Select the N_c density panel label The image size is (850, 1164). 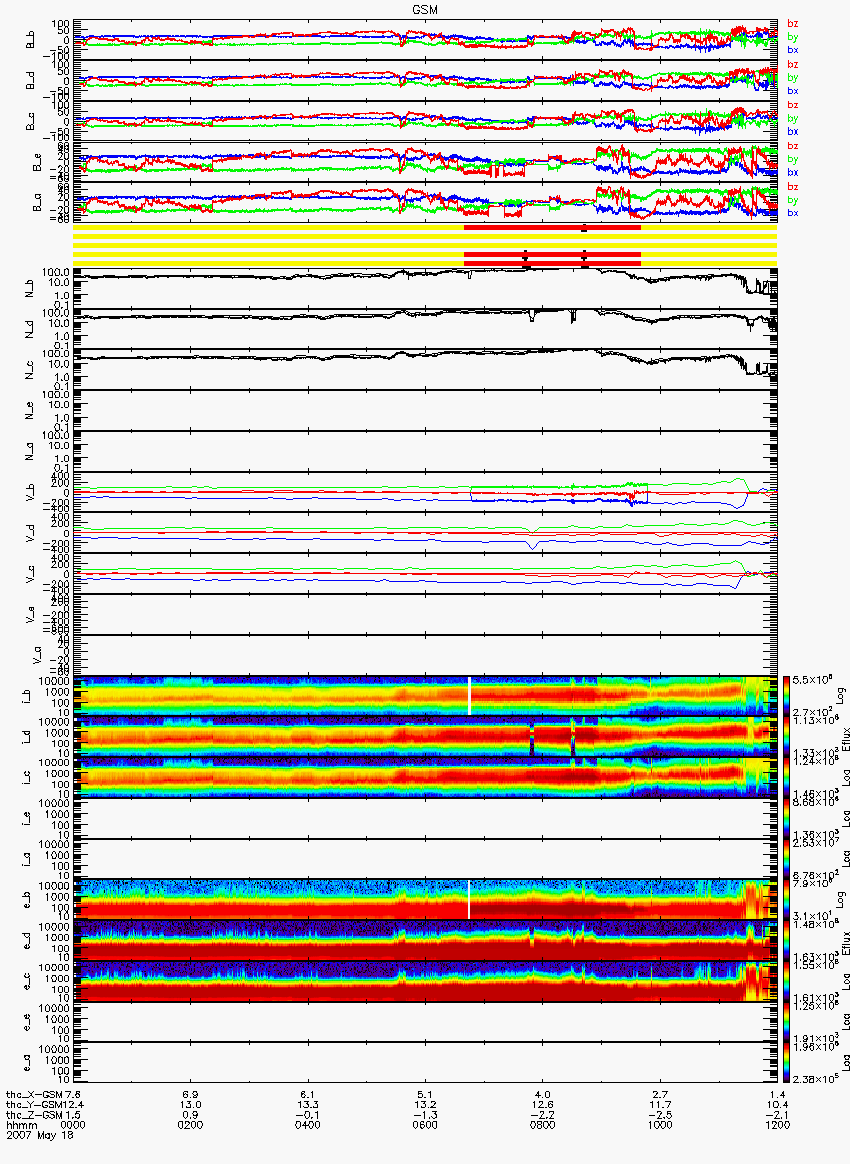click(x=31, y=370)
